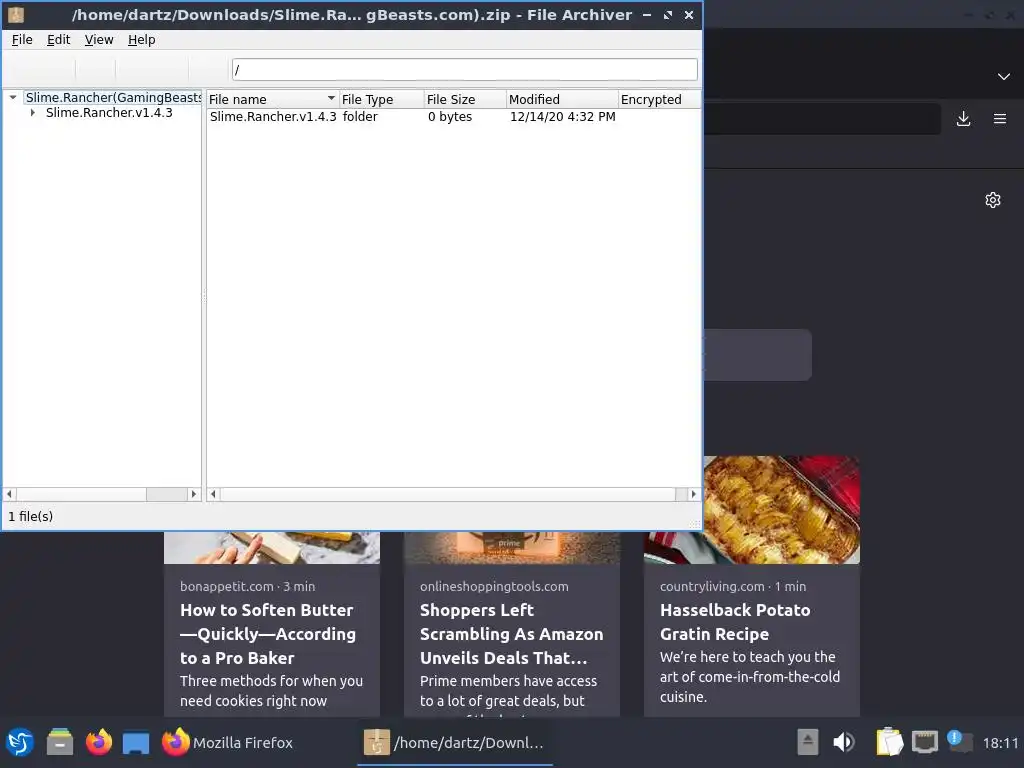
Task: Launch the file manager from taskbar
Action: [x=60, y=743]
